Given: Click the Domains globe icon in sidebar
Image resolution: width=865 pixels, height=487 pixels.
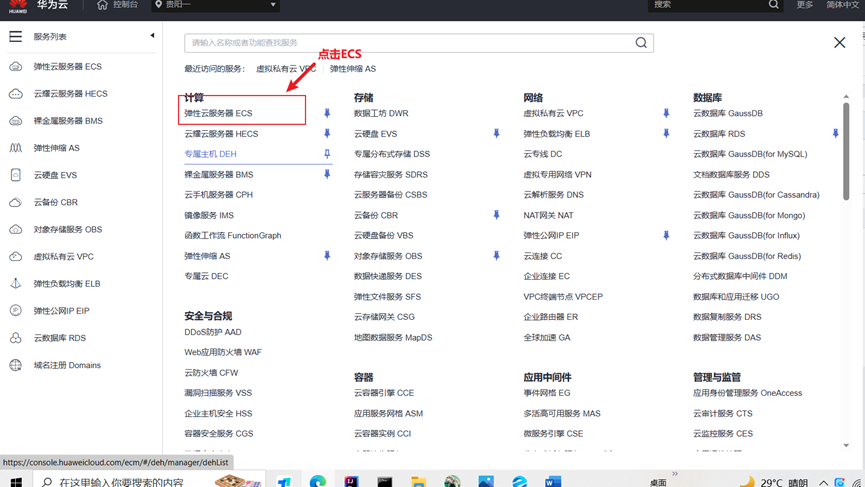Looking at the screenshot, I should click(15, 365).
